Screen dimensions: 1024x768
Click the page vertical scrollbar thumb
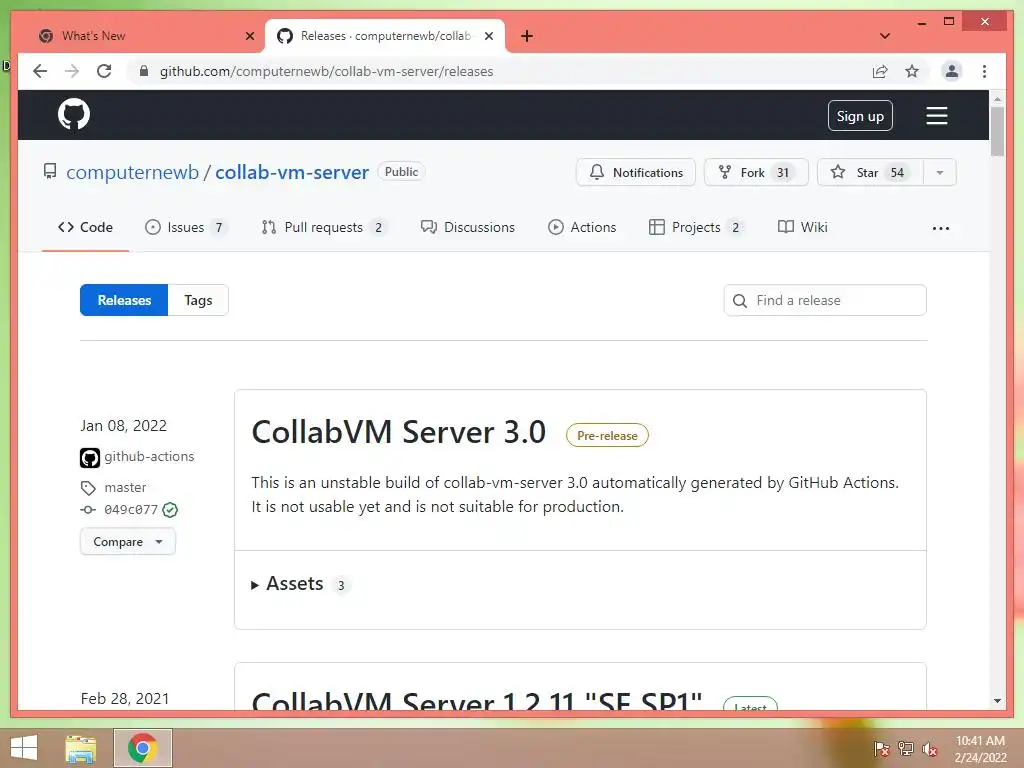(x=997, y=131)
